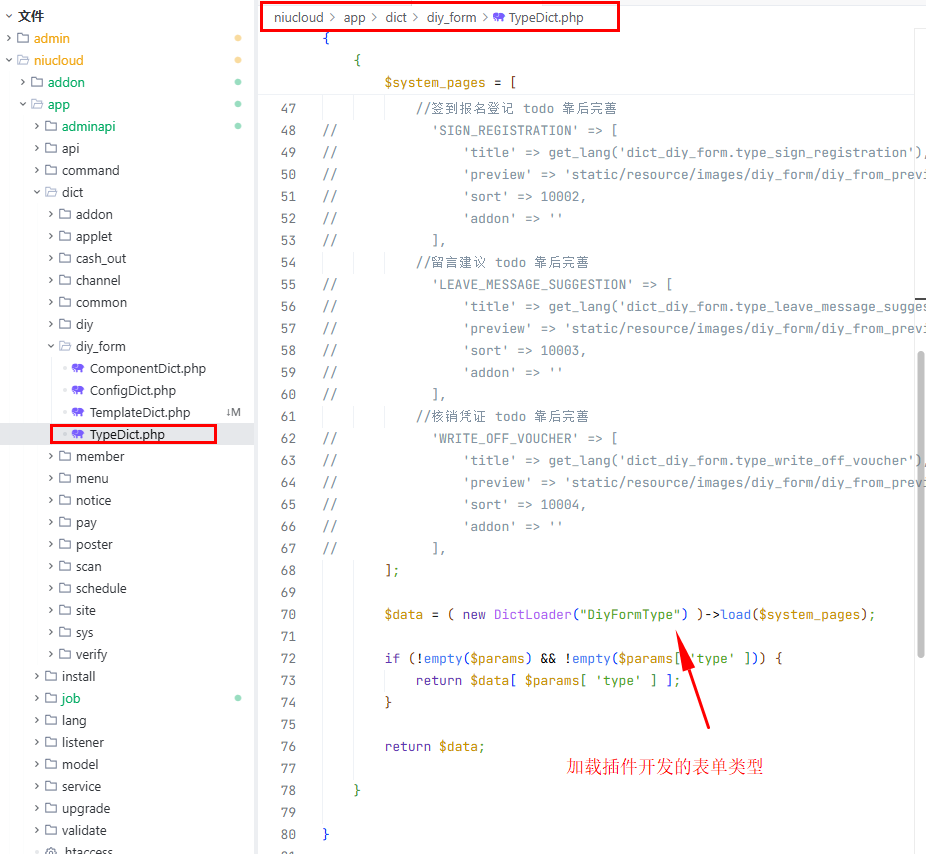Expand the service folder arrow
The image size is (926, 854).
(37, 786)
